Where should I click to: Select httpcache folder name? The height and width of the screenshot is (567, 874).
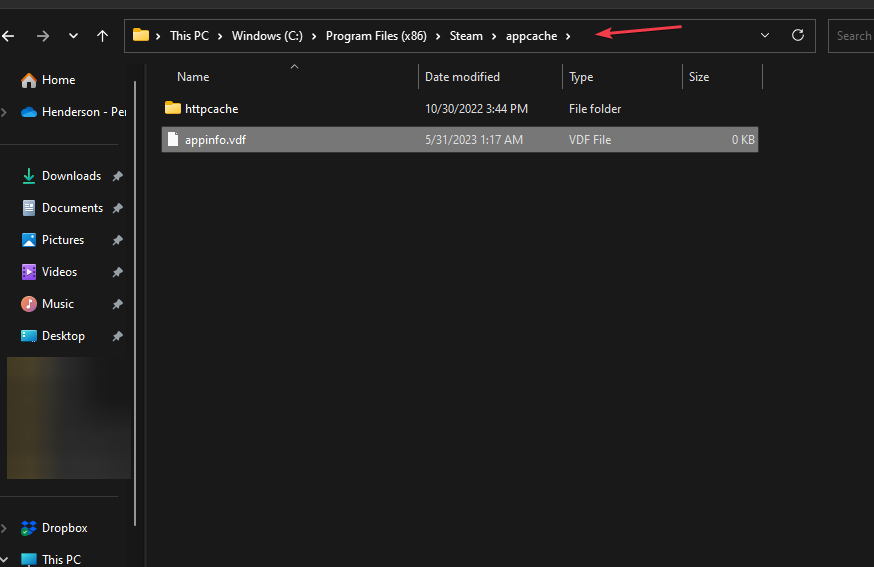coord(212,109)
